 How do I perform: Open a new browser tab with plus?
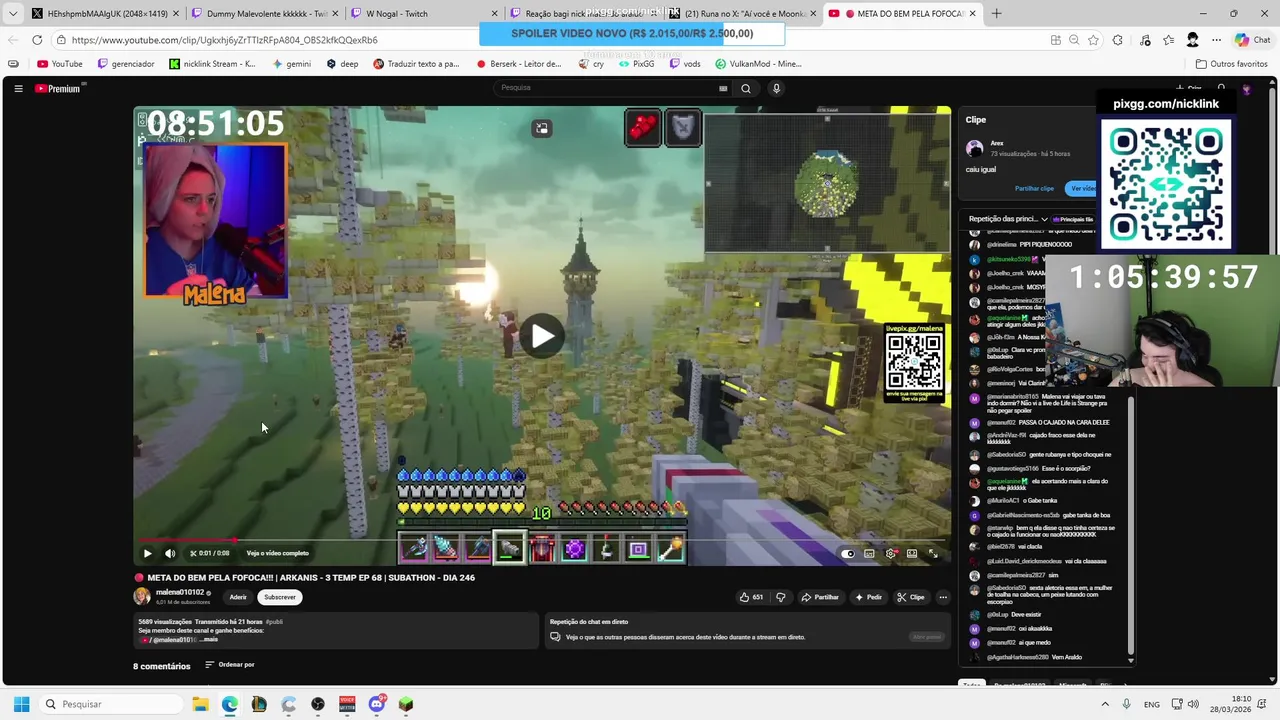[995, 14]
